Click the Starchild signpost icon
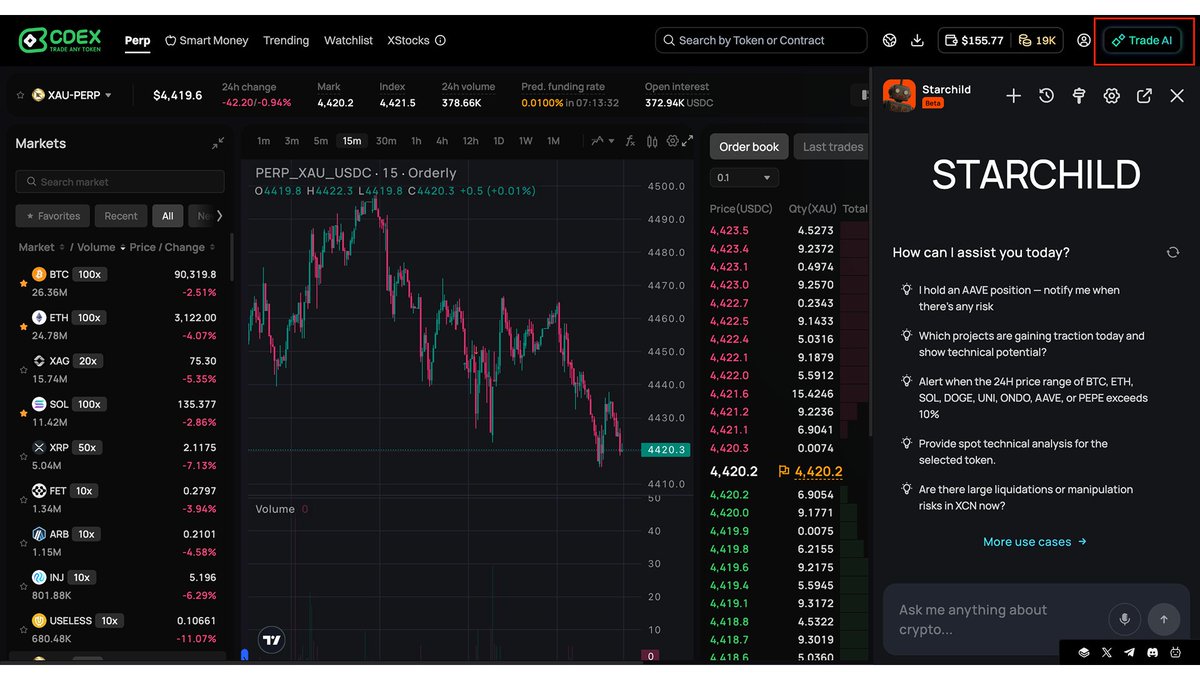Screen dimensions: 1200x680 coord(1079,96)
